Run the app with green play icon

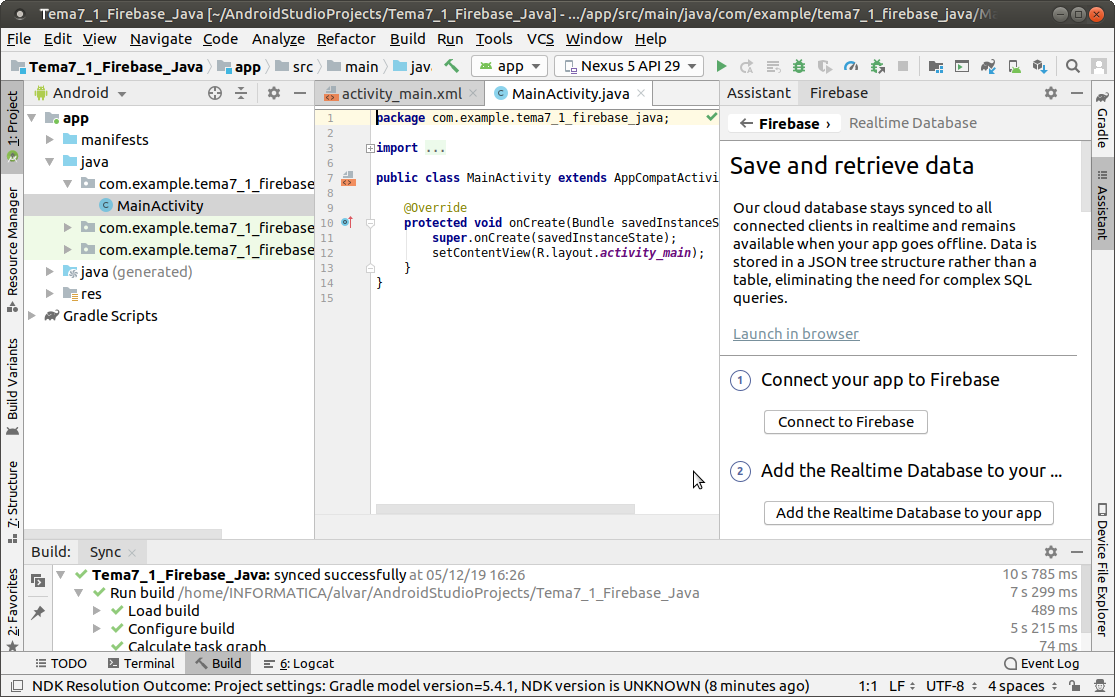721,66
